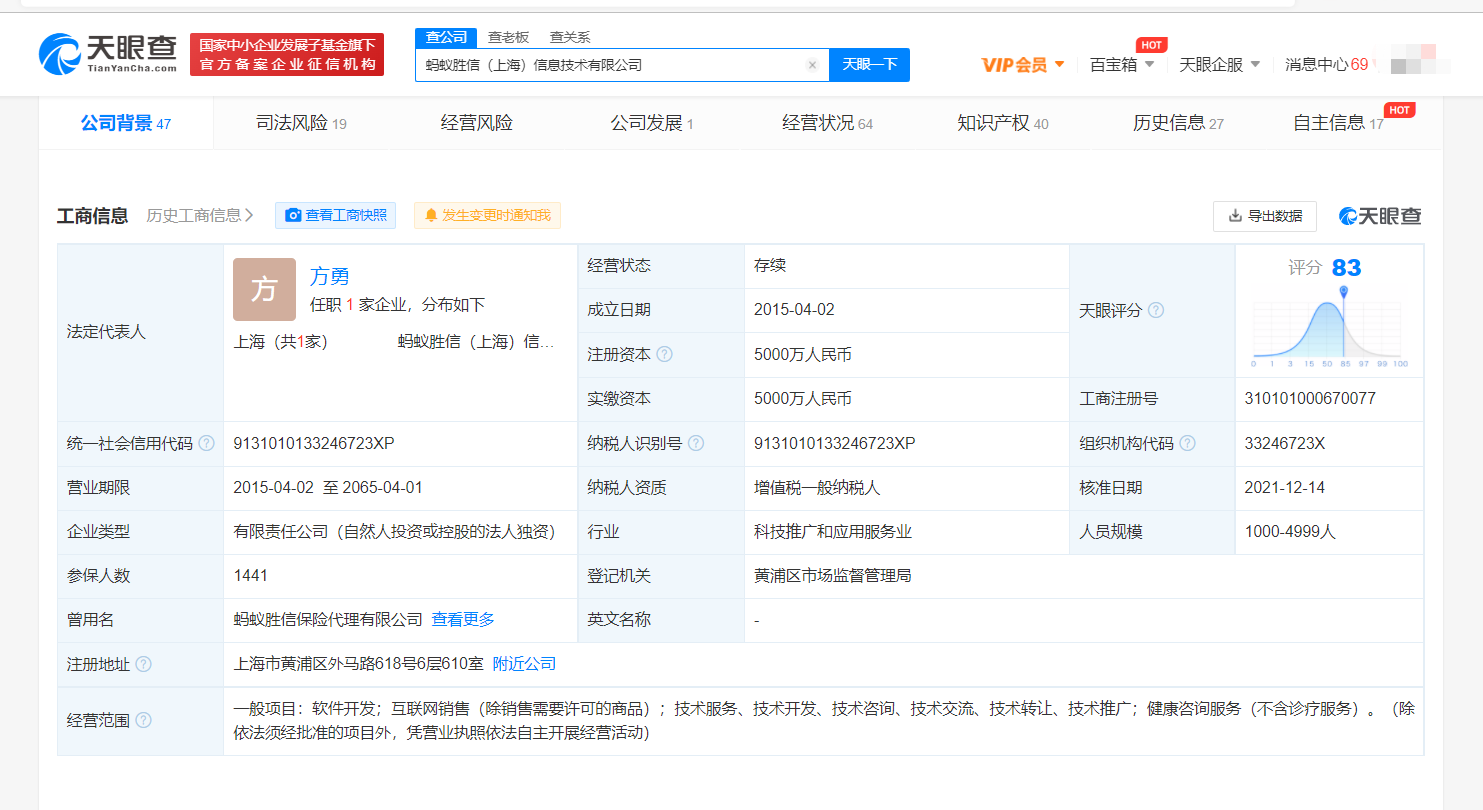Click 发生变更时通知我 button

point(487,215)
